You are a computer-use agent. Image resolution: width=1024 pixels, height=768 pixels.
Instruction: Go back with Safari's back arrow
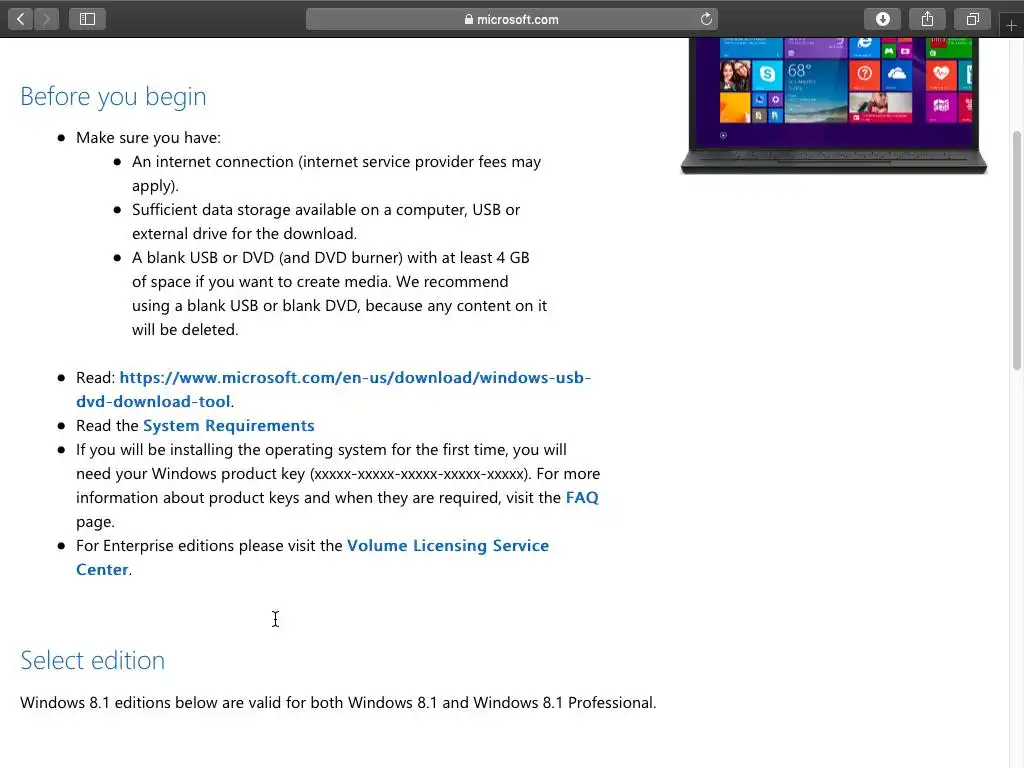pyautogui.click(x=21, y=19)
